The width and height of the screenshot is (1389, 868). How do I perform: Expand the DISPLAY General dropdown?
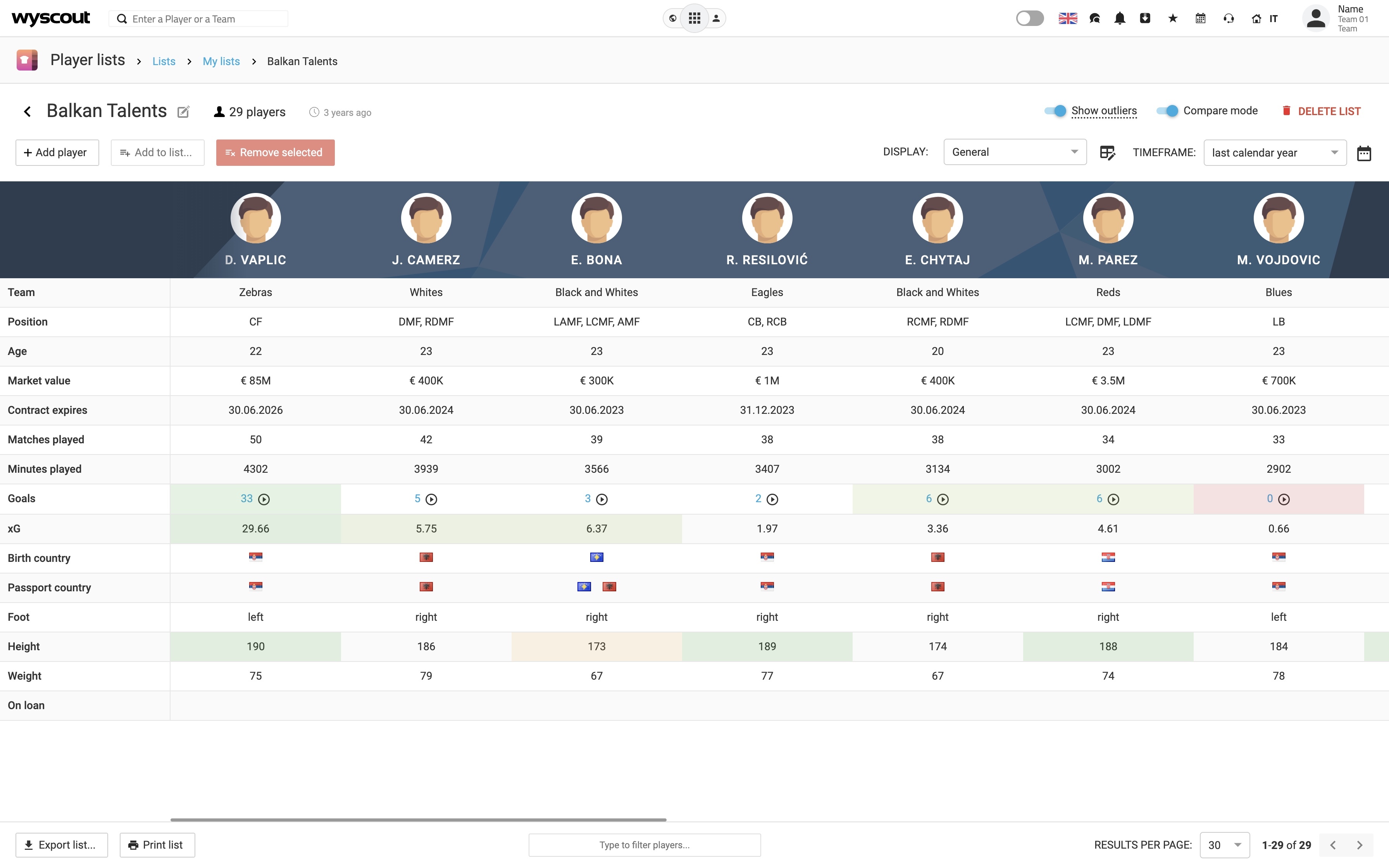[x=1015, y=152]
